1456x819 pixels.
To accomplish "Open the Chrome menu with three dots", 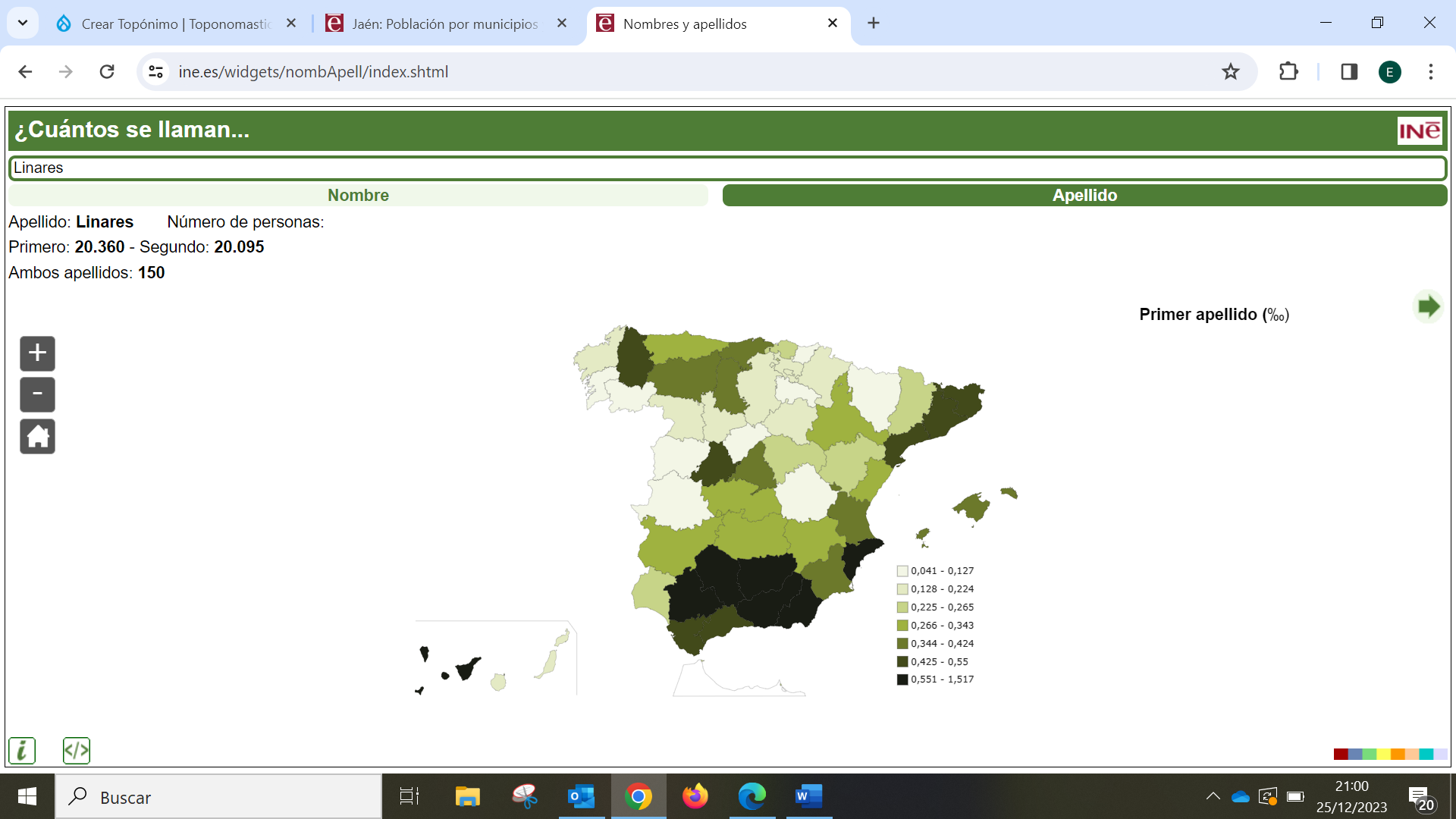I will (x=1430, y=71).
